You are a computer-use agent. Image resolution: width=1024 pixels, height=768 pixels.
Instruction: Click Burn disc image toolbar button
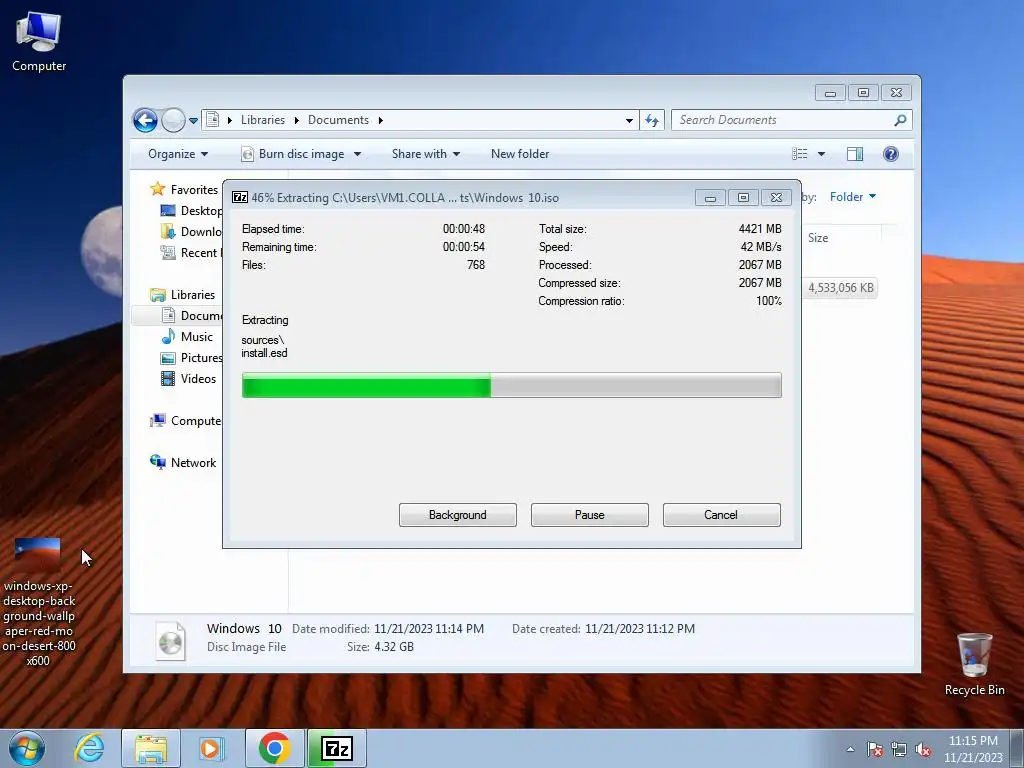pyautogui.click(x=293, y=154)
